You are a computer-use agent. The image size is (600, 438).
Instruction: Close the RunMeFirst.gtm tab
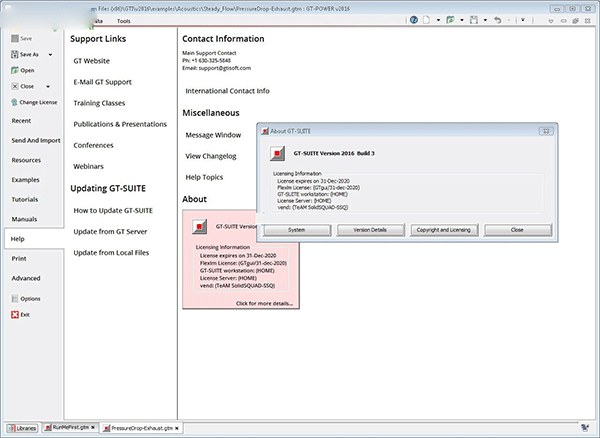click(93, 427)
